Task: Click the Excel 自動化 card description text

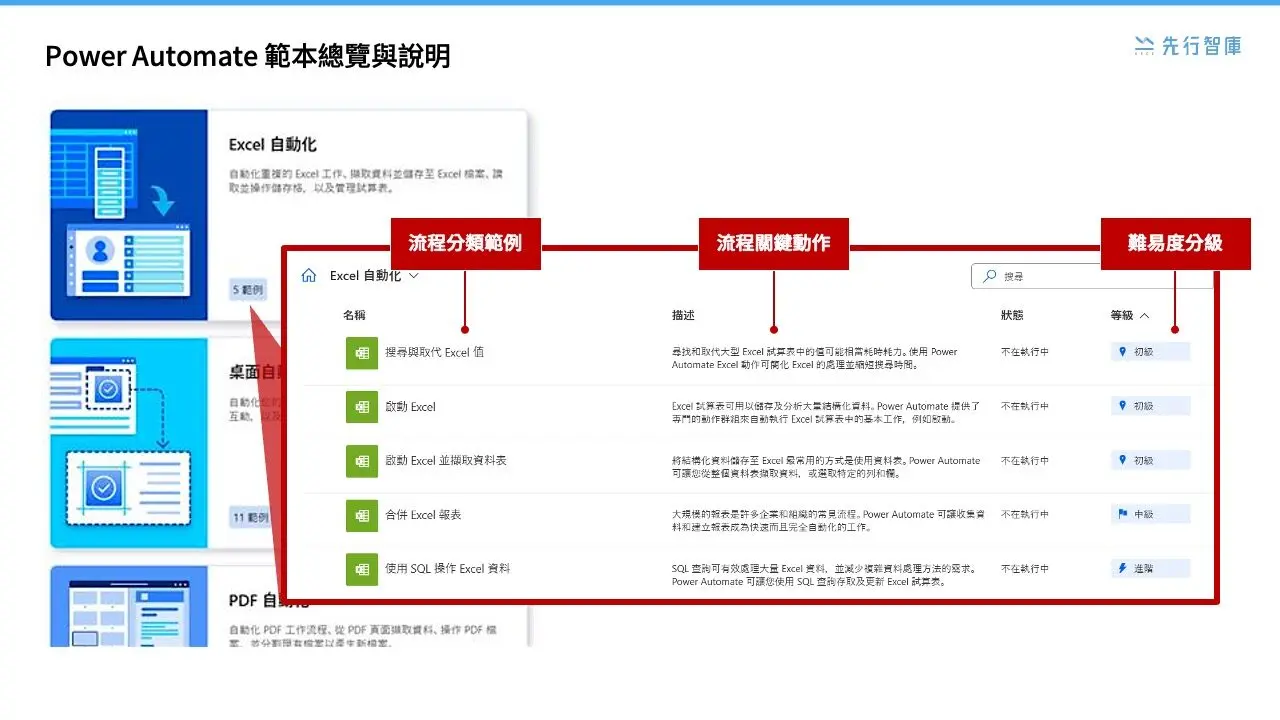Action: (366, 180)
